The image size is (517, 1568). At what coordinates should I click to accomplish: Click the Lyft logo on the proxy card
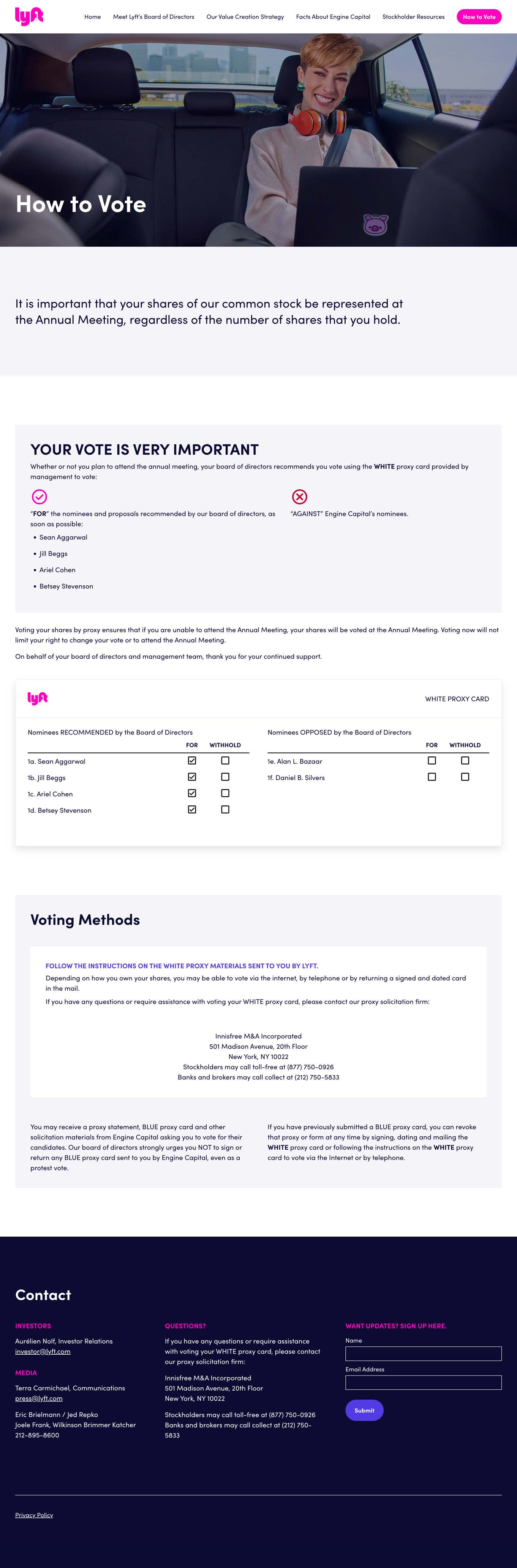click(x=38, y=698)
